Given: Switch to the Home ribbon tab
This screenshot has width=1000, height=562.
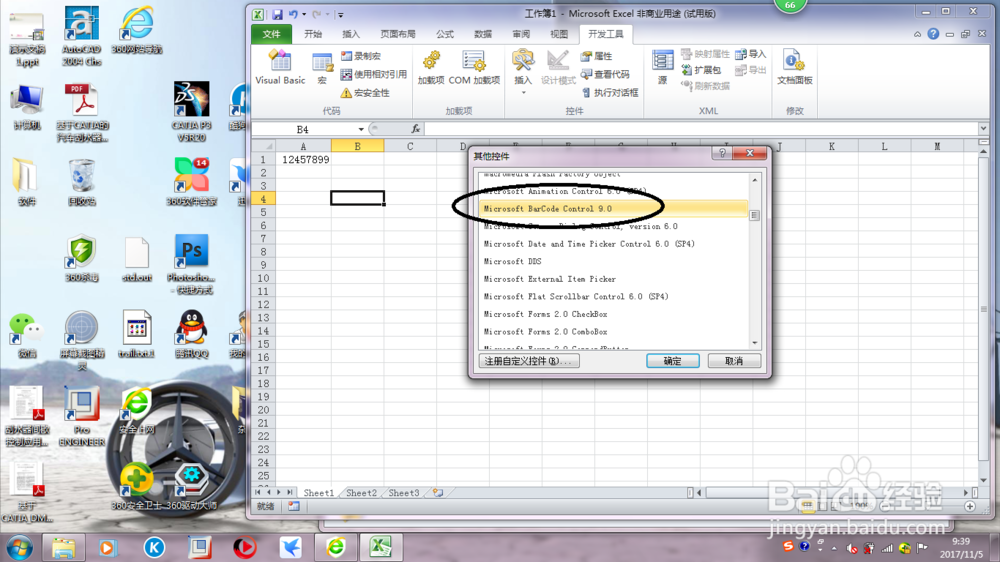Looking at the screenshot, I should [312, 34].
